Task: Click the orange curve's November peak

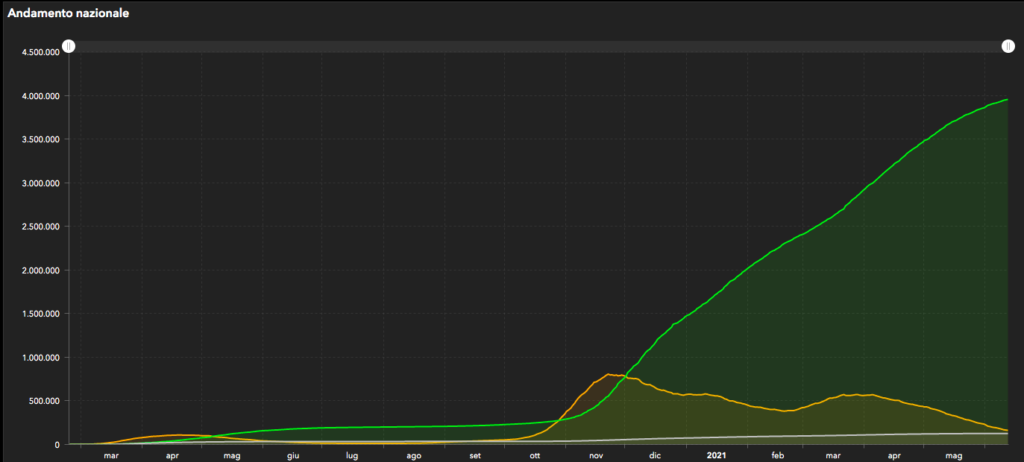Action: pos(608,375)
